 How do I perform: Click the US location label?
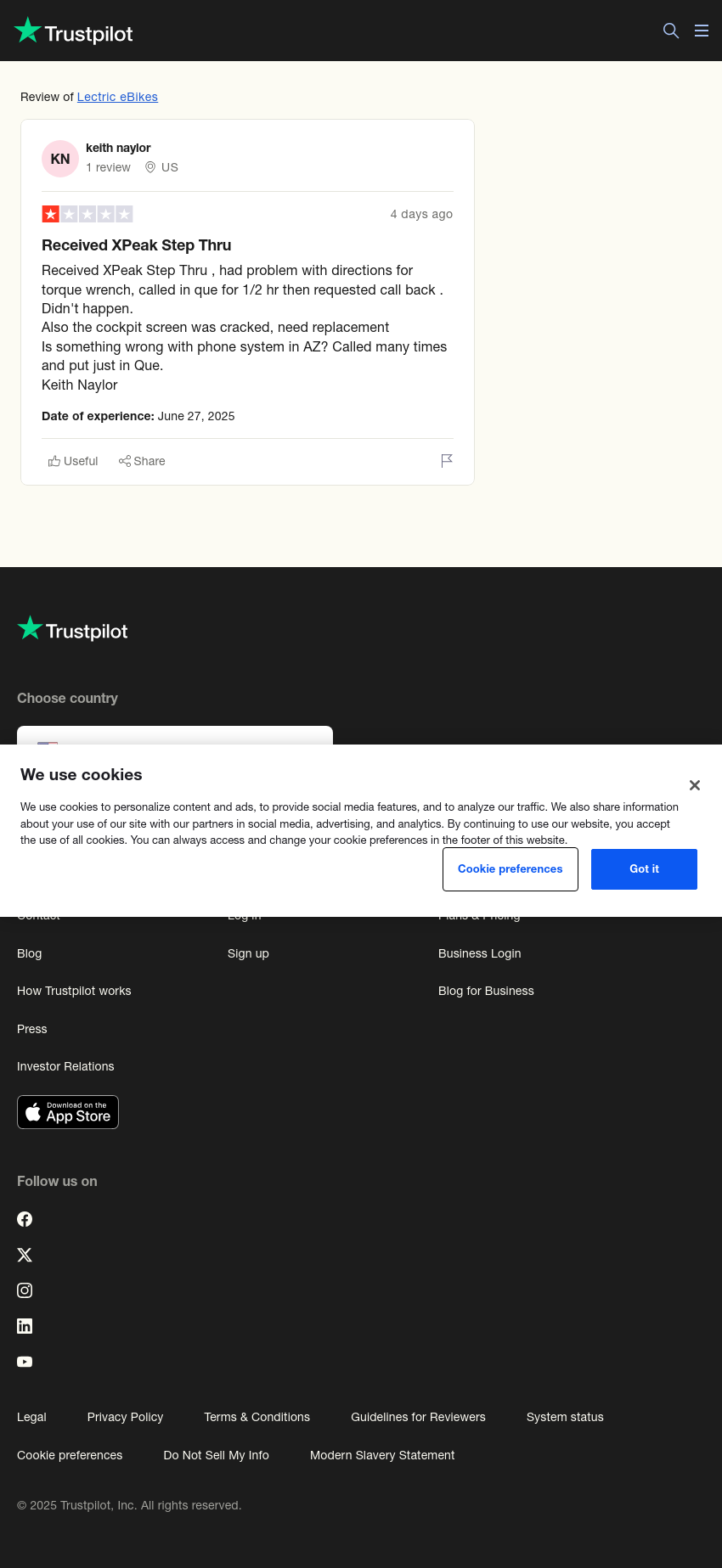(x=161, y=167)
